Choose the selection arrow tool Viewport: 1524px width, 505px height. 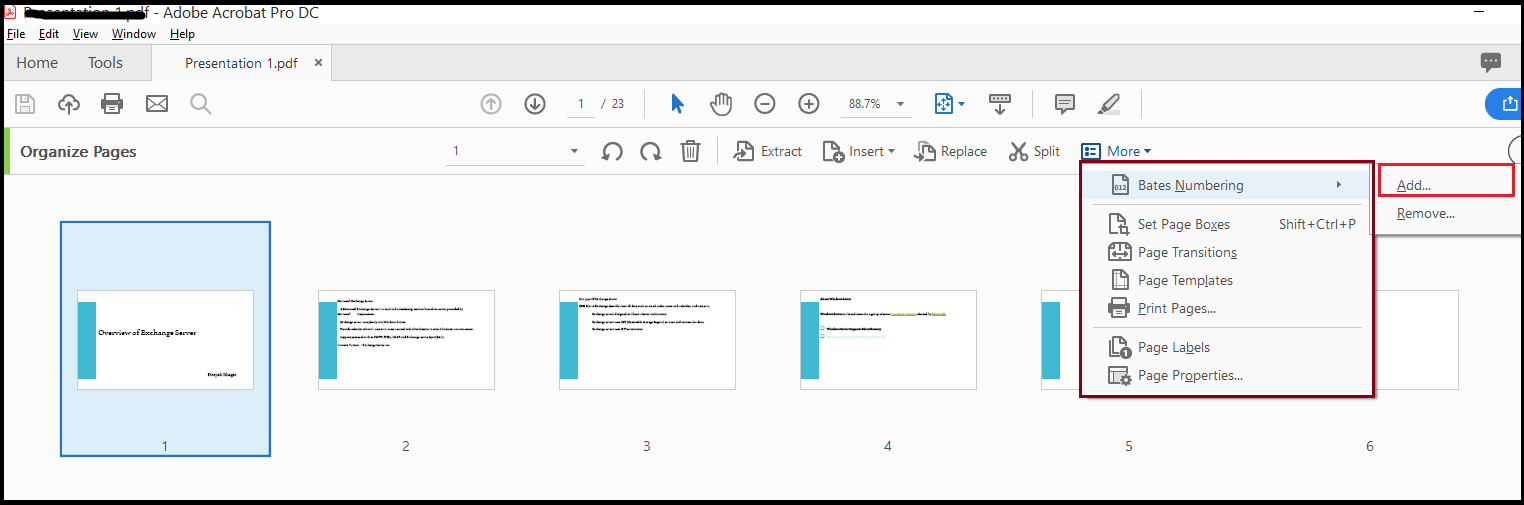677,104
